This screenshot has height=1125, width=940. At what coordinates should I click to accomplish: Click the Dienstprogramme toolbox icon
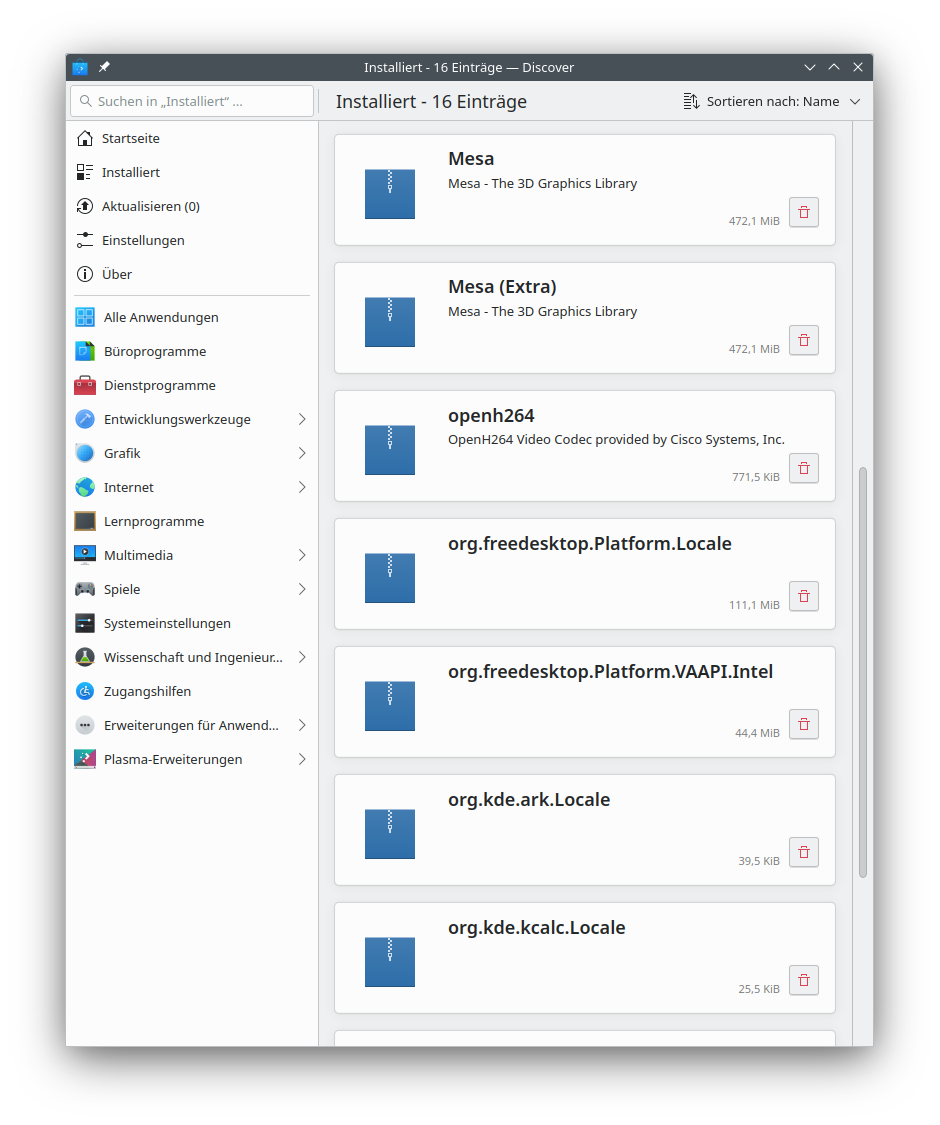pyautogui.click(x=85, y=385)
